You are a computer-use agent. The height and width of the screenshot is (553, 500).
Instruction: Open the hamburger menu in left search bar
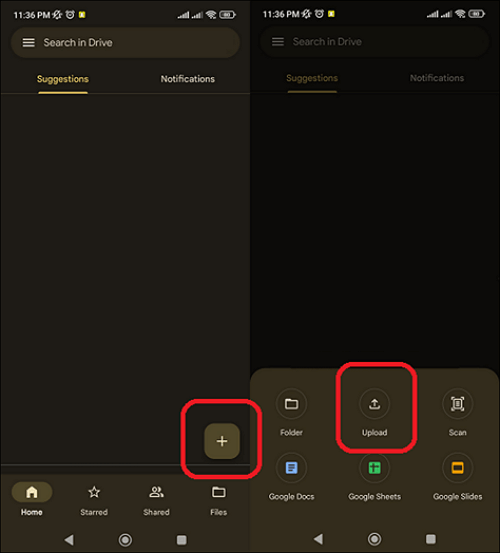click(x=29, y=43)
